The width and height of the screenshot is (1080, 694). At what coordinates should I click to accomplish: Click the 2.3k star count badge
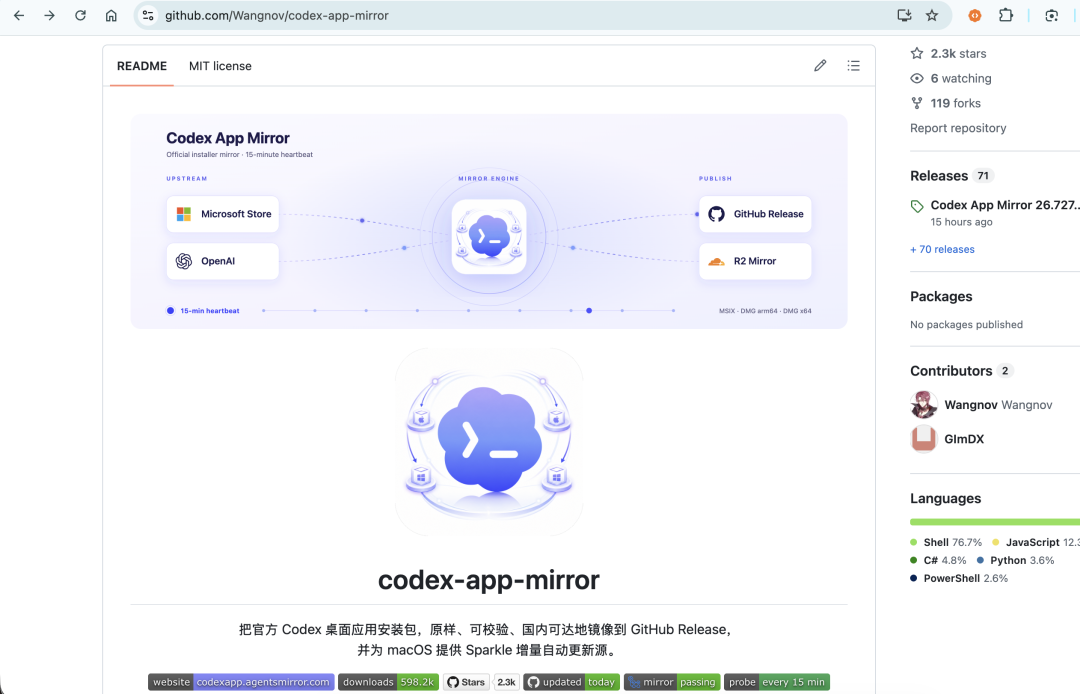click(506, 682)
